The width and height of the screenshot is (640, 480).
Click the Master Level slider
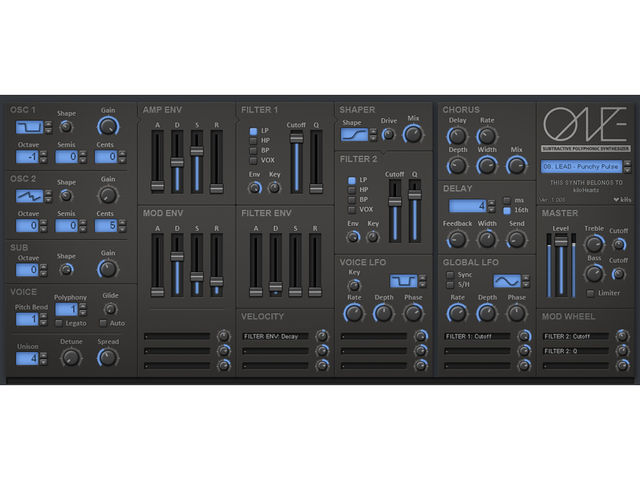pos(561,265)
